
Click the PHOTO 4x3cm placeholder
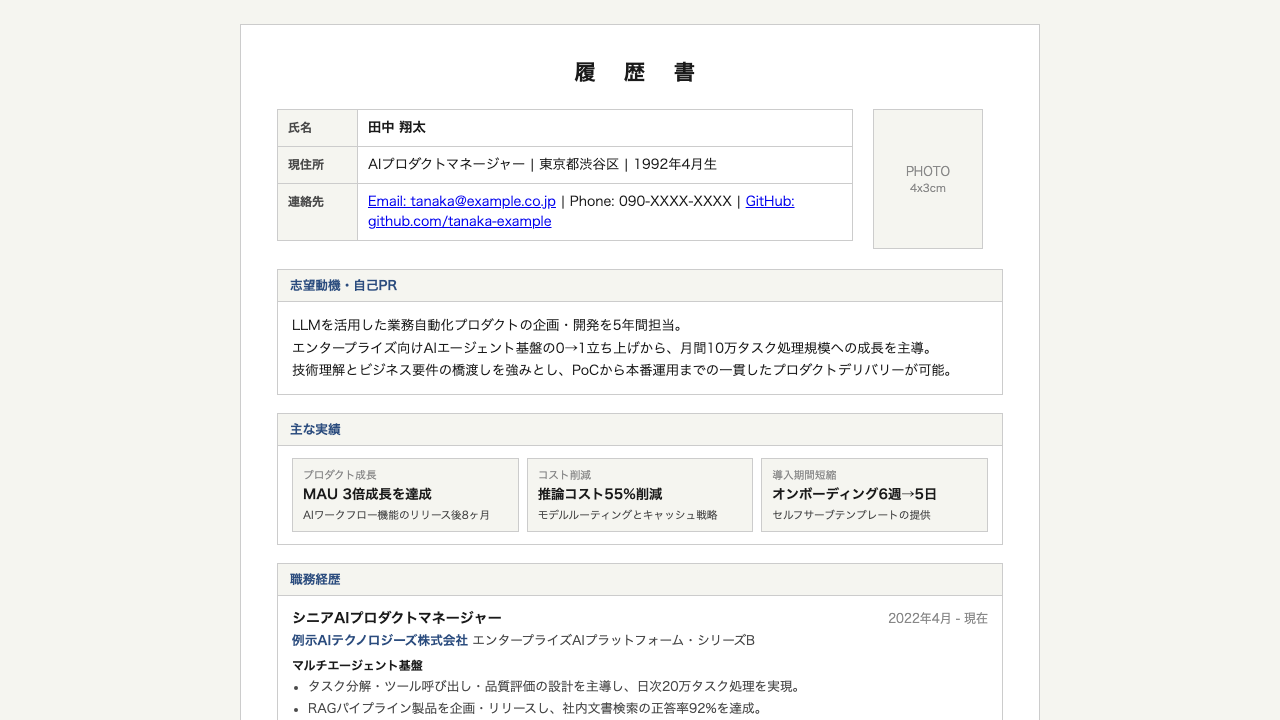coord(928,179)
